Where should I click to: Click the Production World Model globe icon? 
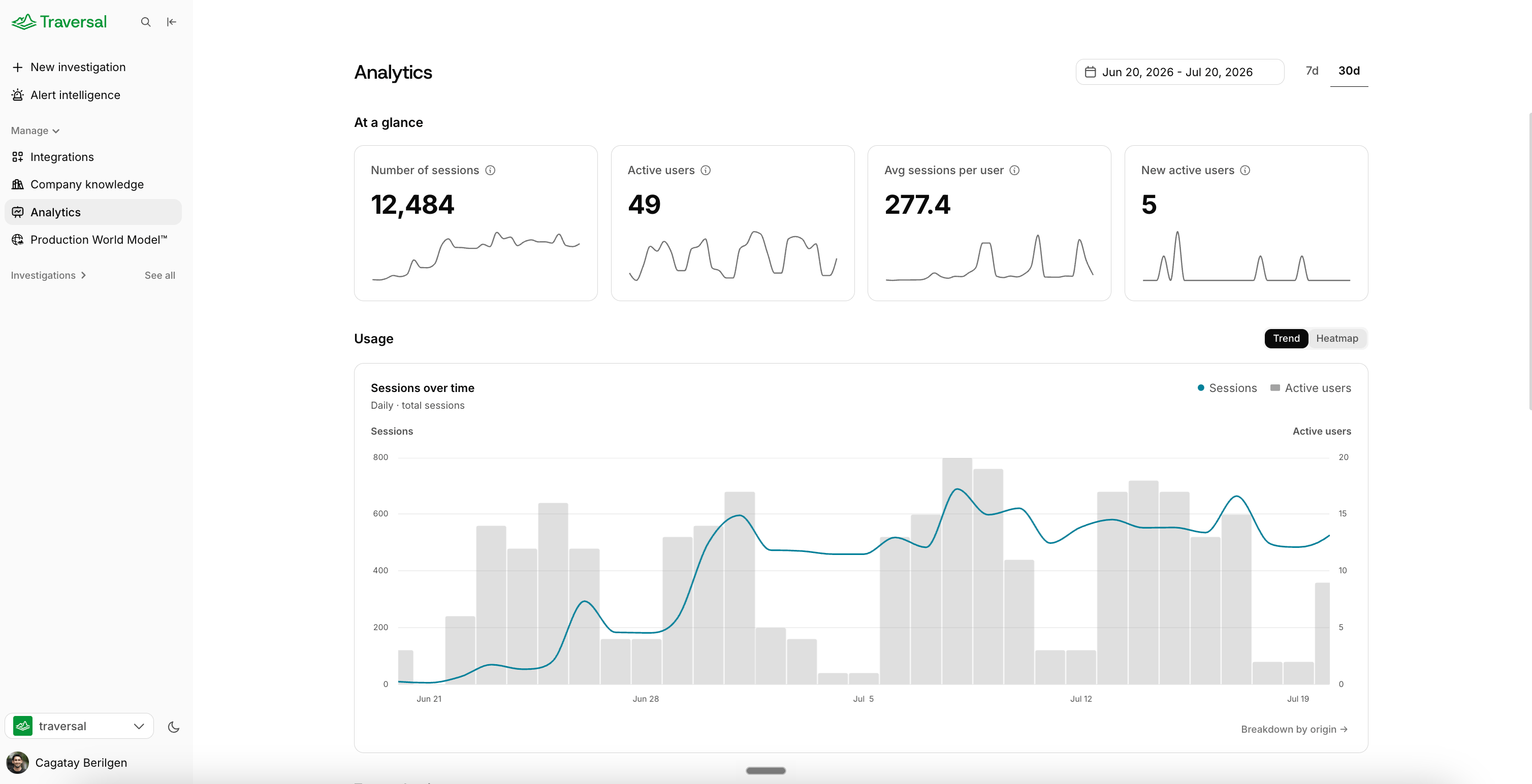coord(18,240)
